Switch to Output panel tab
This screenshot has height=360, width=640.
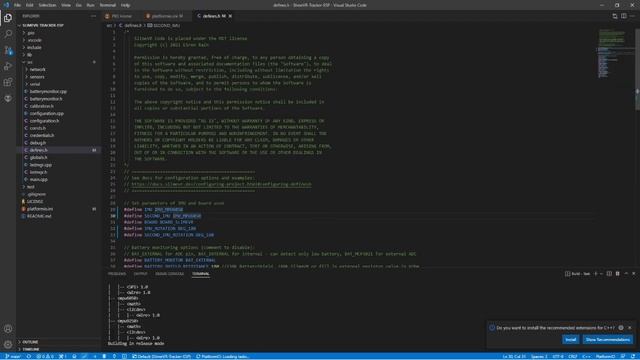click(x=140, y=273)
